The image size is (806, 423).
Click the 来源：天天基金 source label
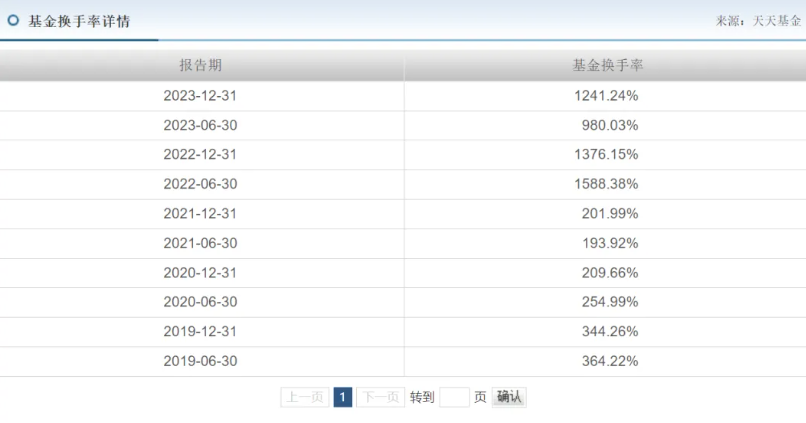758,21
